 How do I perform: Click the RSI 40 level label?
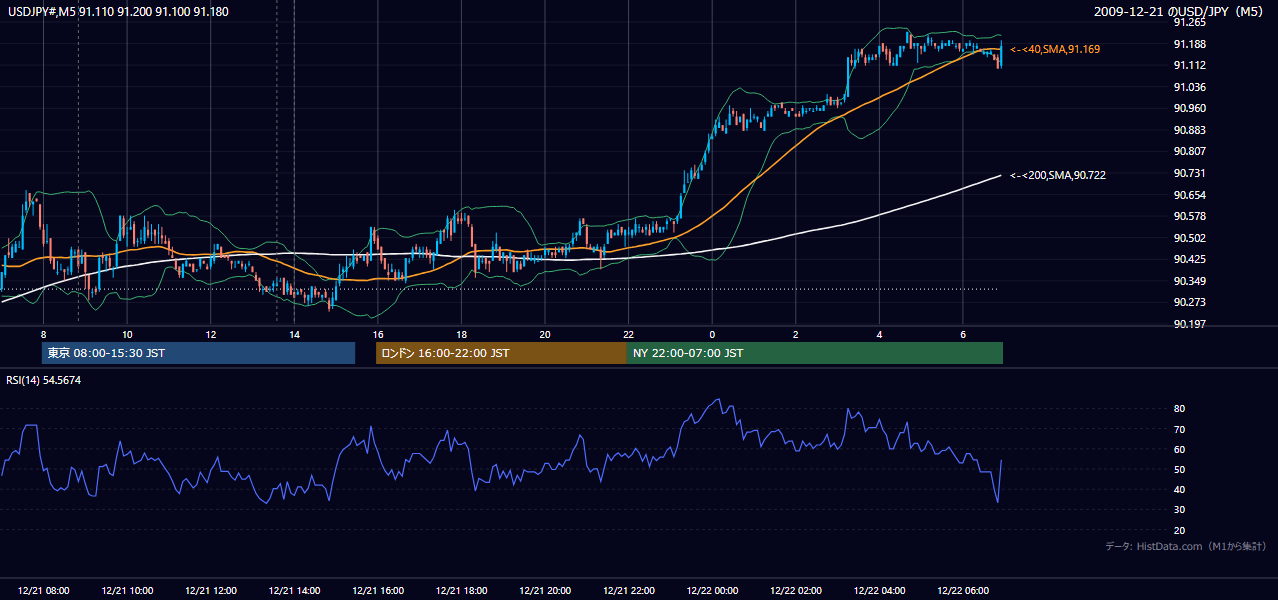1180,489
